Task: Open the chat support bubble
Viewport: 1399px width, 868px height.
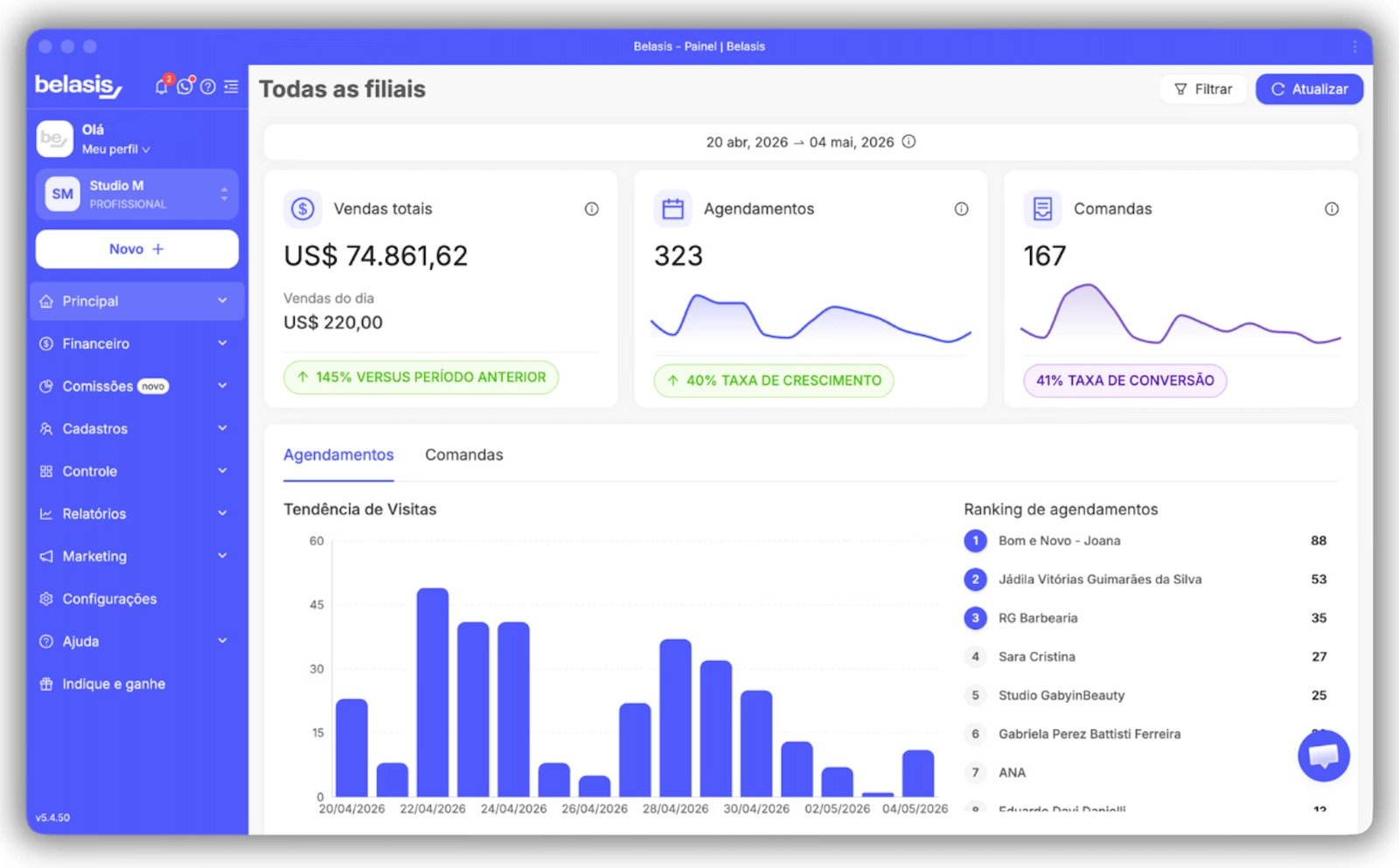Action: pos(1324,755)
